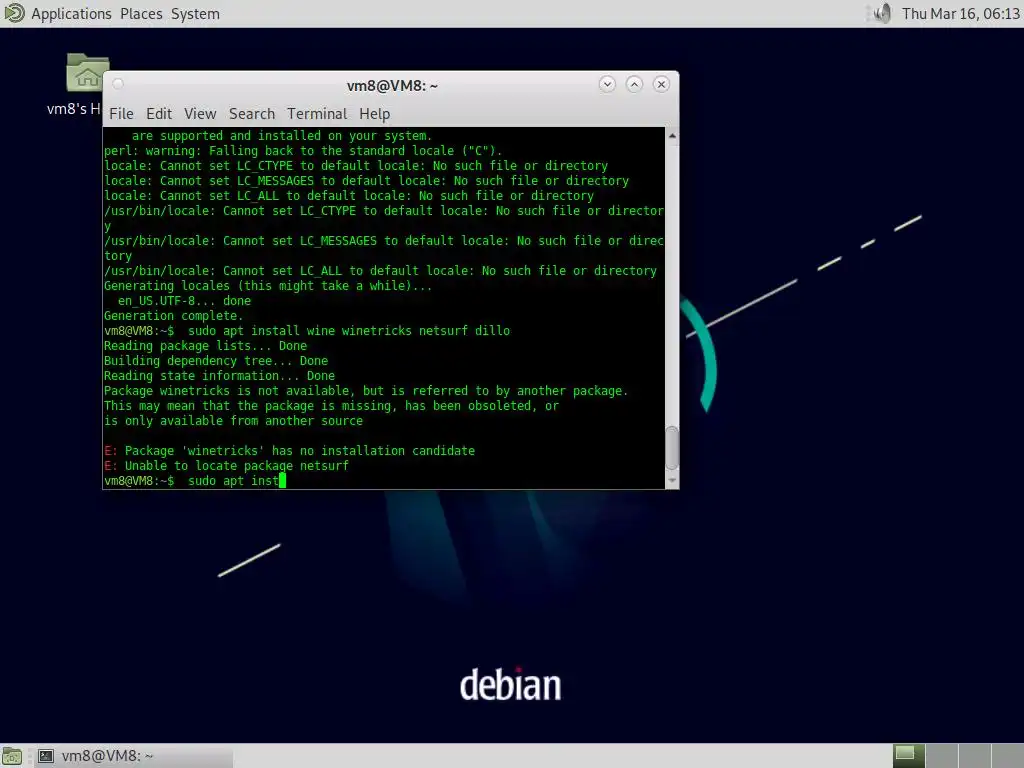Open the terminal View menu
Viewport: 1024px width, 768px height.
point(200,114)
